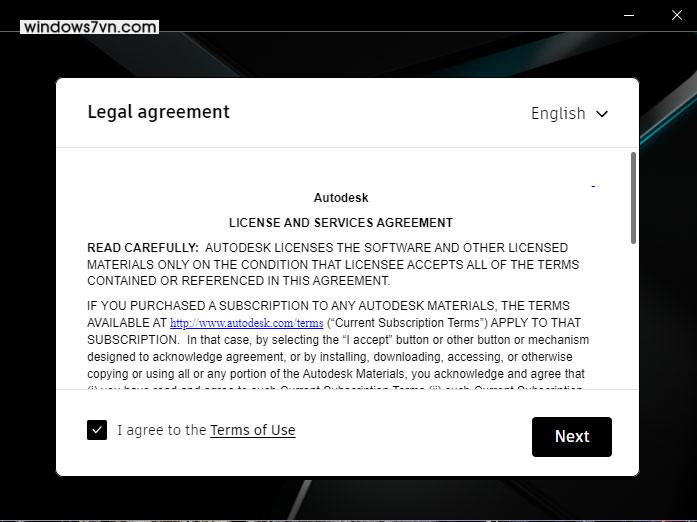Viewport: 697px width, 522px height.
Task: Click the "I agree to the" label text
Action: coord(162,430)
